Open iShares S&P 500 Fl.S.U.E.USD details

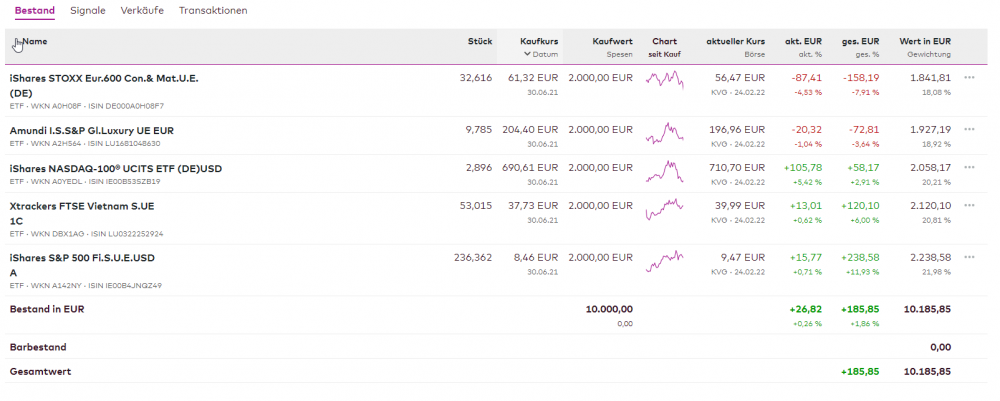(82, 258)
